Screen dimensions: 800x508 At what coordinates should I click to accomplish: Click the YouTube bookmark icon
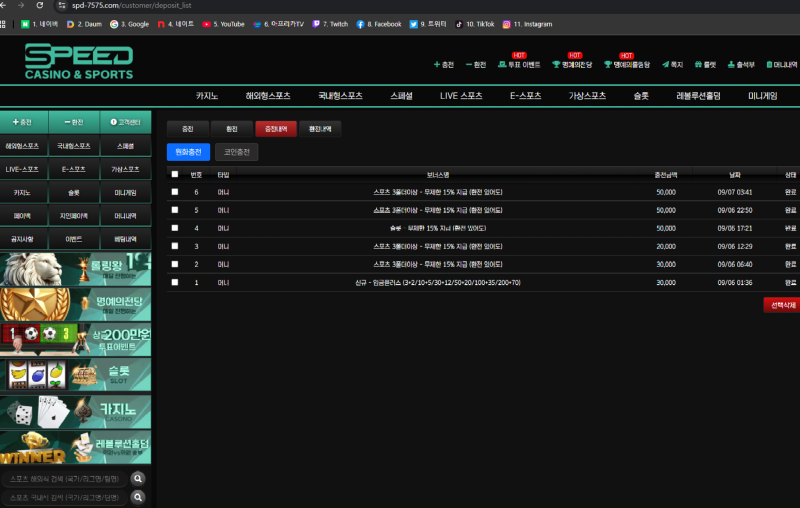point(206,24)
